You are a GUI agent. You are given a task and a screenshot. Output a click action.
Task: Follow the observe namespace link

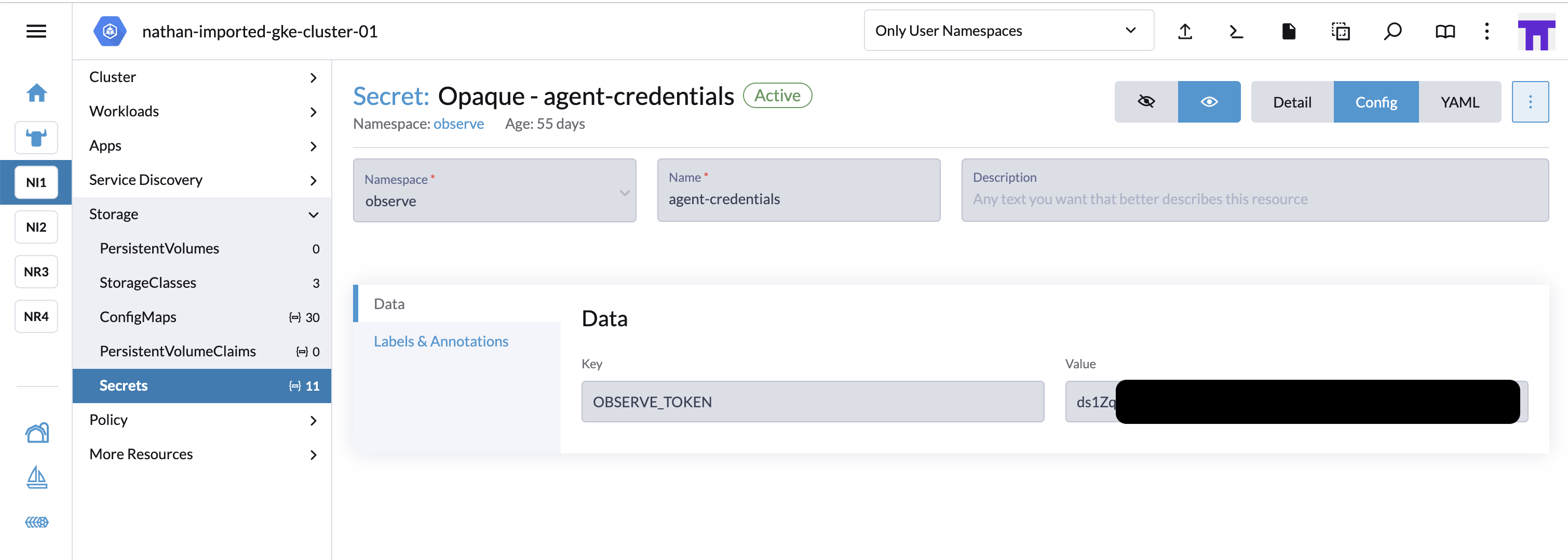[x=458, y=124]
